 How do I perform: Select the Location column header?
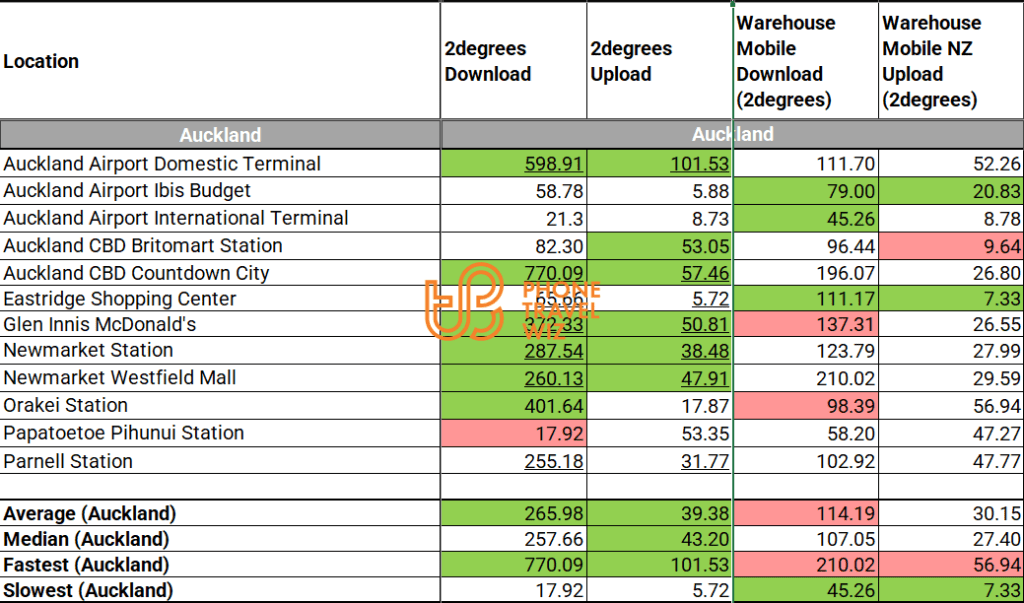click(41, 61)
